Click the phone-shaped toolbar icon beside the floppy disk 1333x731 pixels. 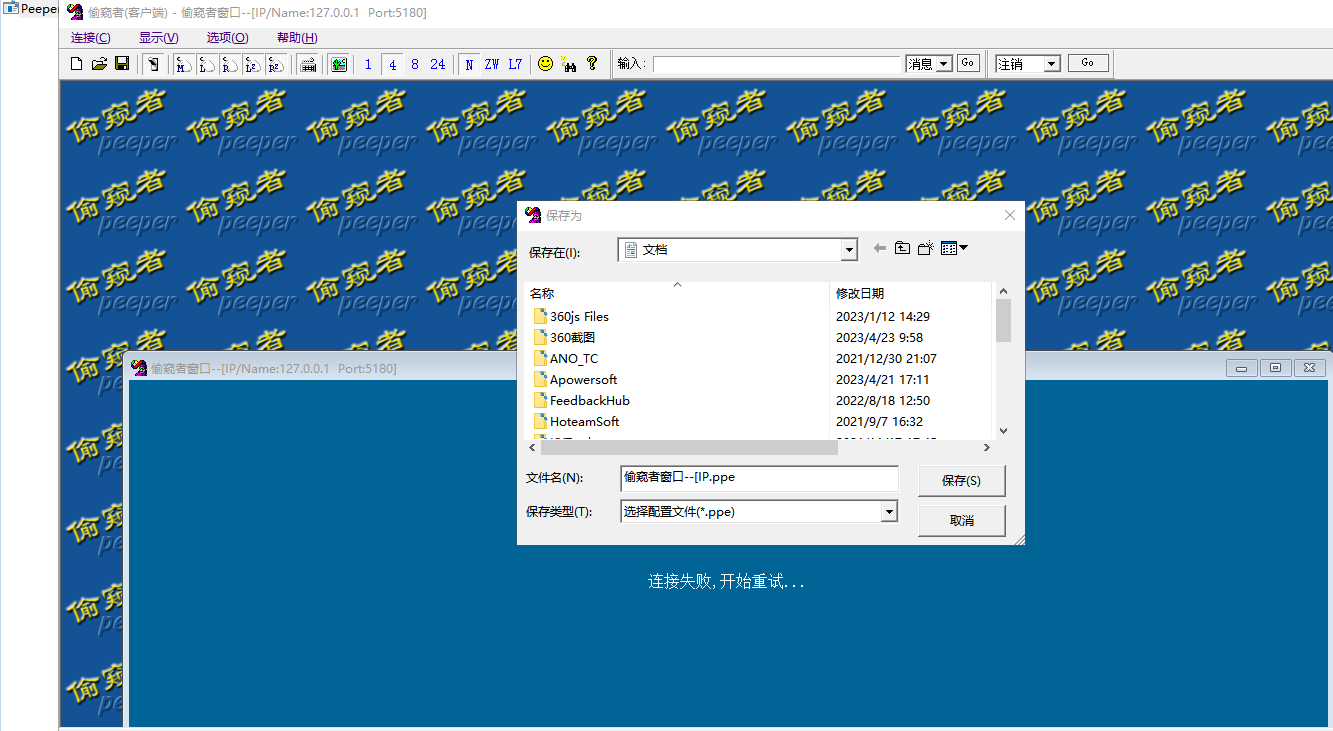point(153,64)
